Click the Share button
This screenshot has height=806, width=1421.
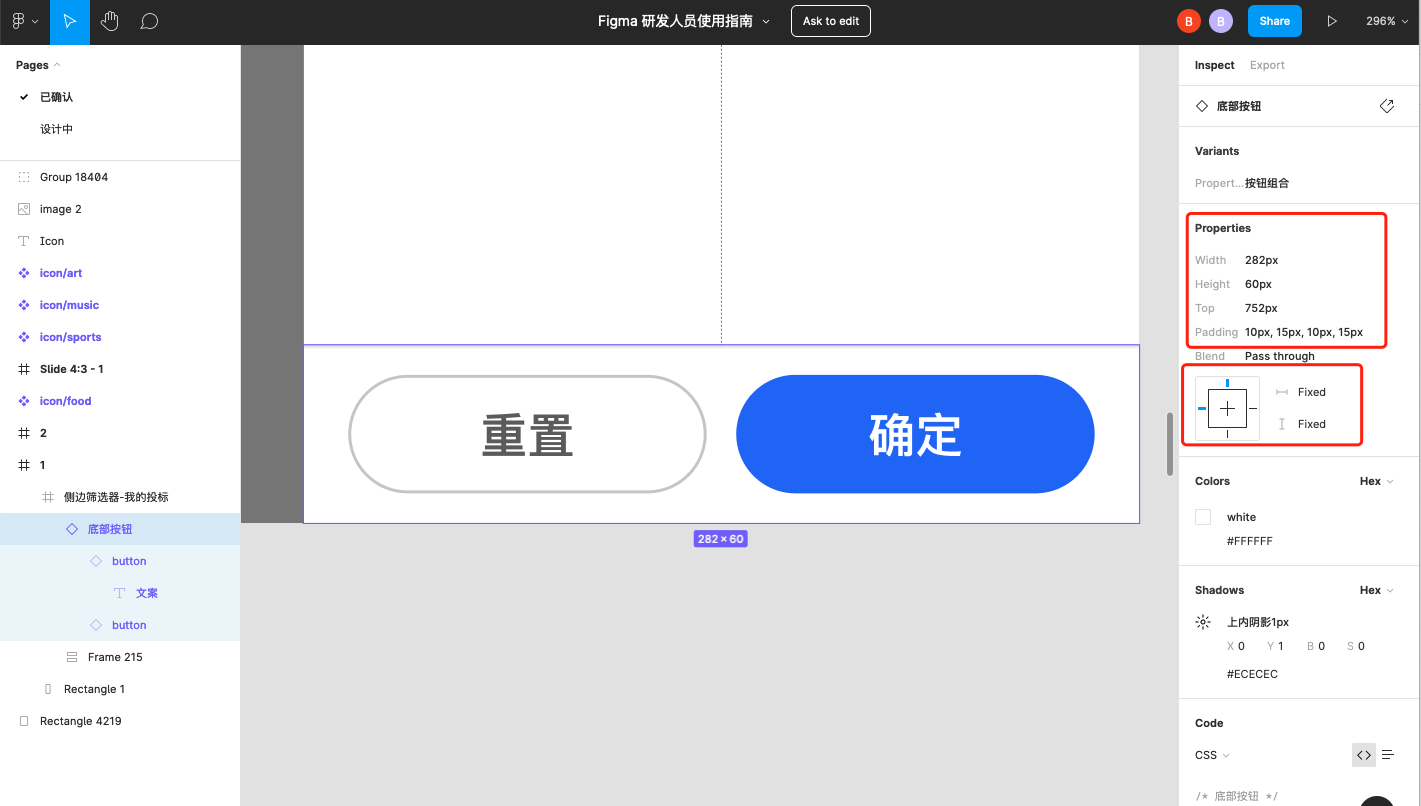click(x=1275, y=21)
